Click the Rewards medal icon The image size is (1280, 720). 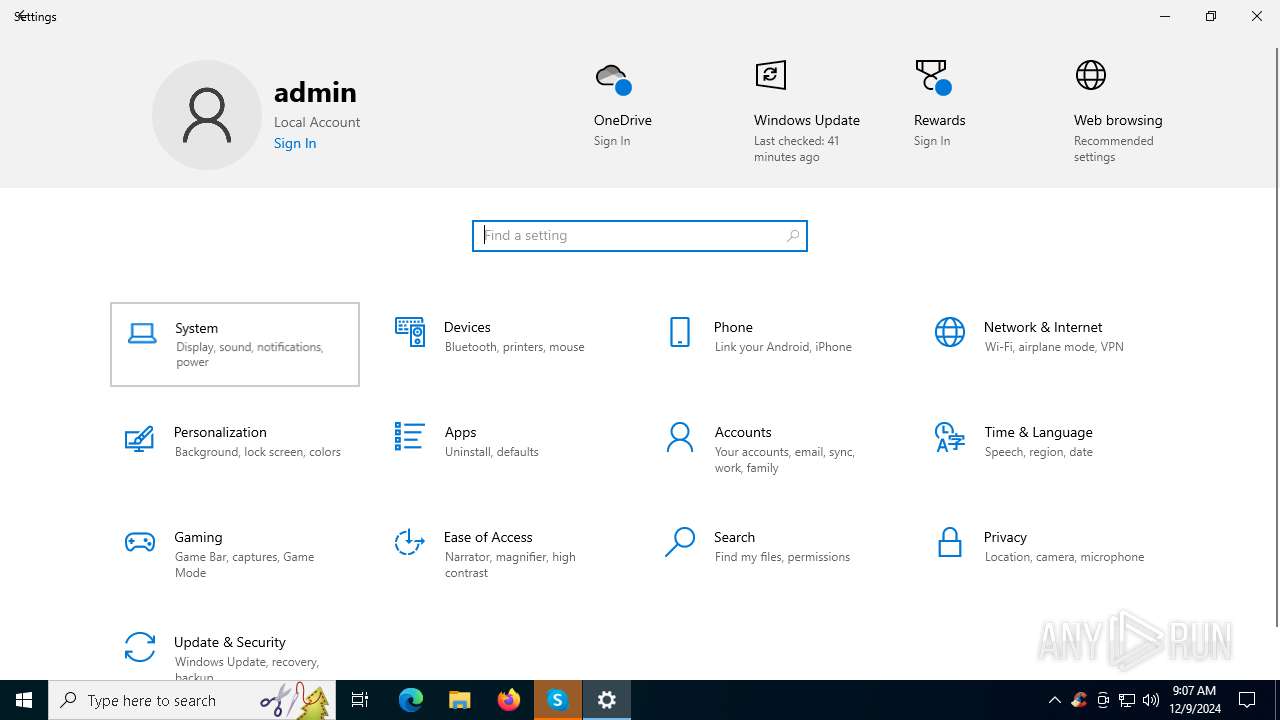pos(933,76)
